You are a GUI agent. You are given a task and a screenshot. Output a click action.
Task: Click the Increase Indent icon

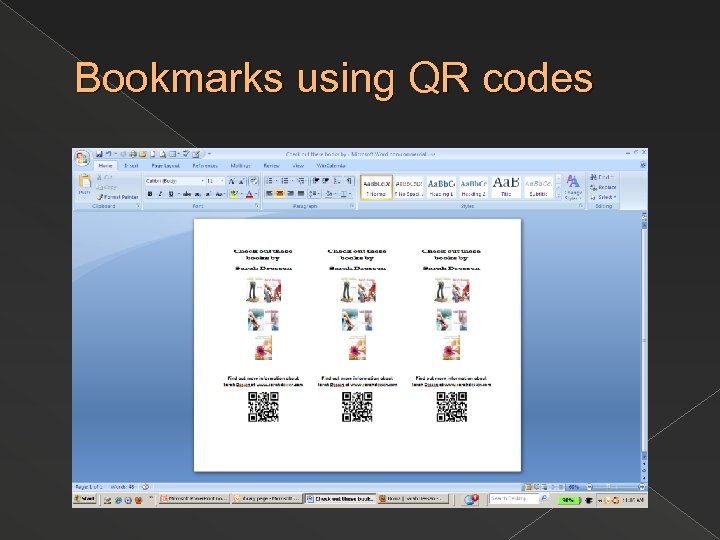[326, 181]
